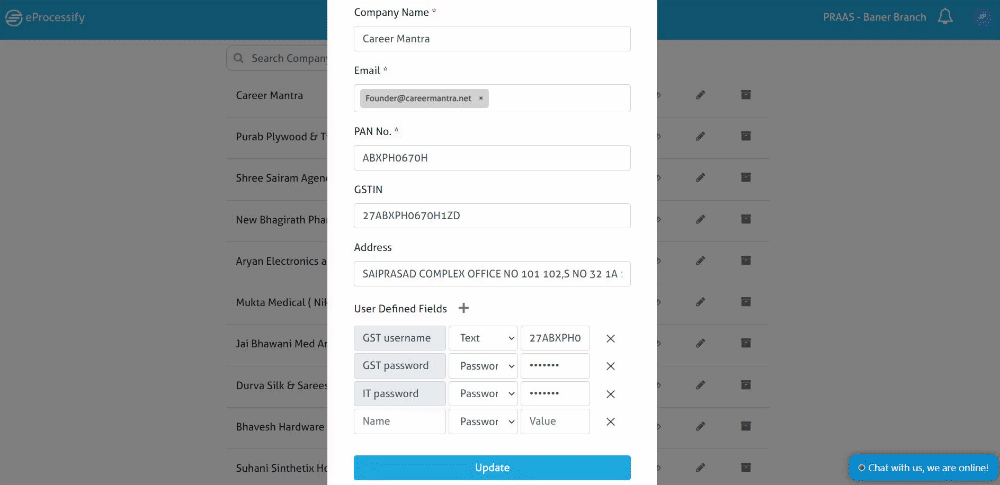This screenshot has width=1000, height=485.
Task: Click the IT password value field
Action: point(555,394)
